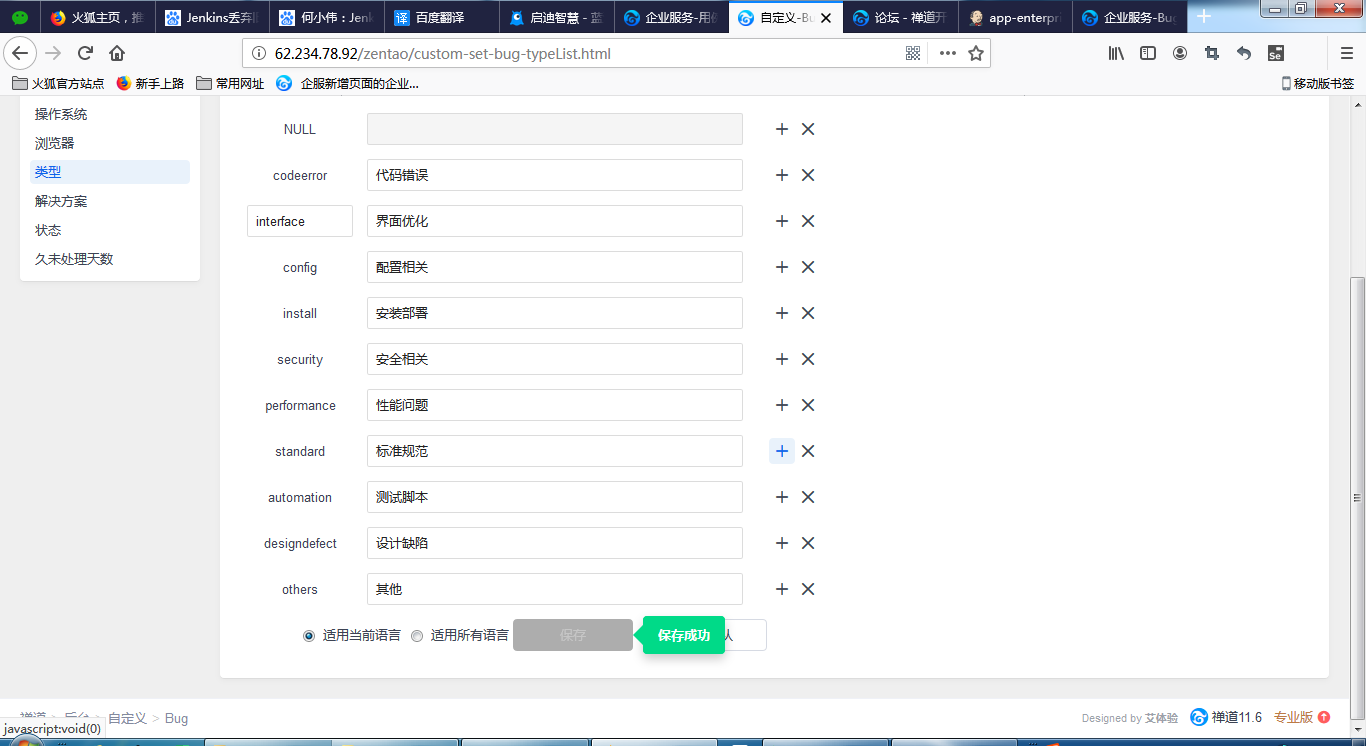The width and height of the screenshot is (1366, 746).
Task: Click the highlighted plus icon beside 标准规范
Action: (x=782, y=451)
